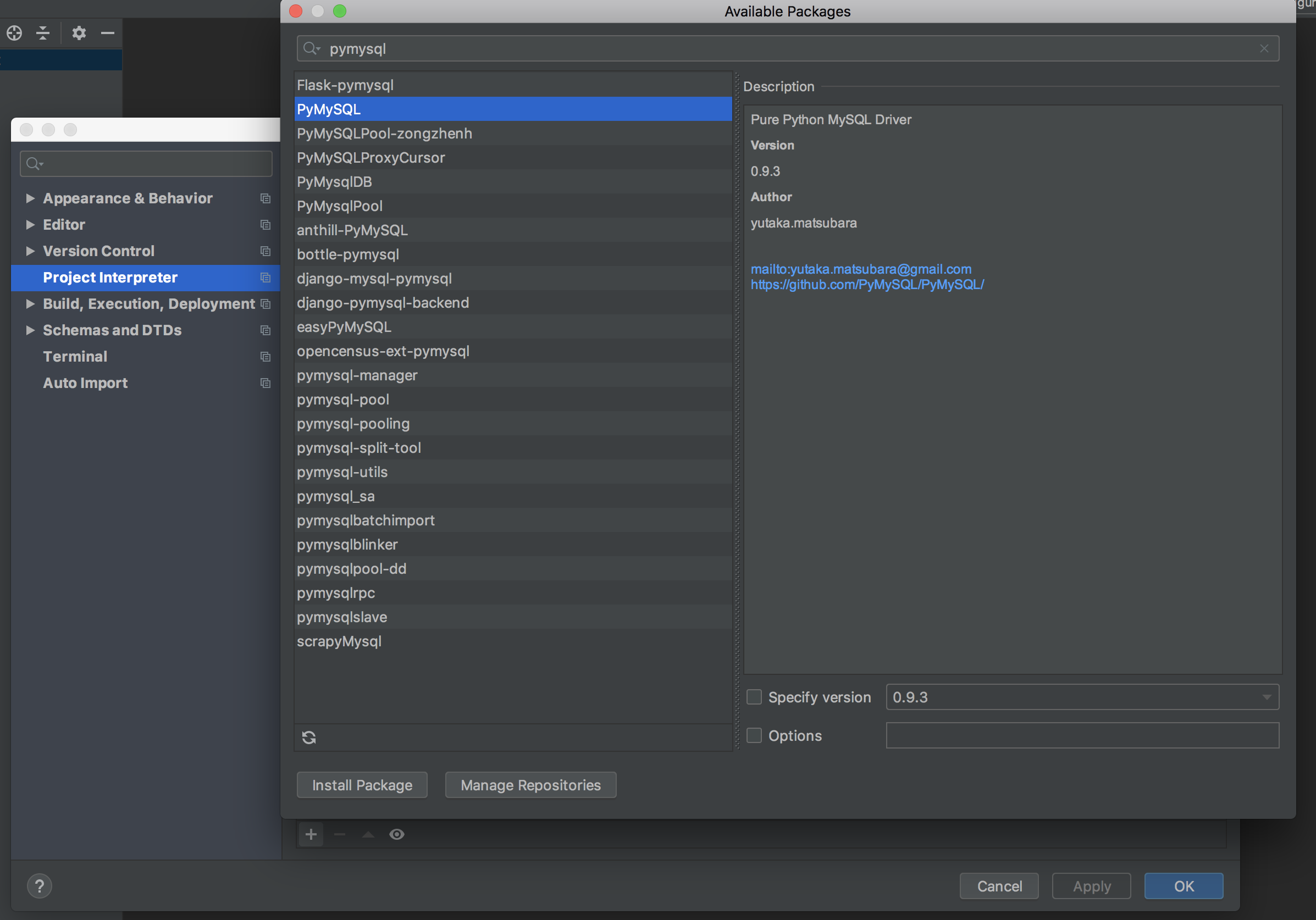
Task: Click the package search magnifier icon
Action: 311,49
